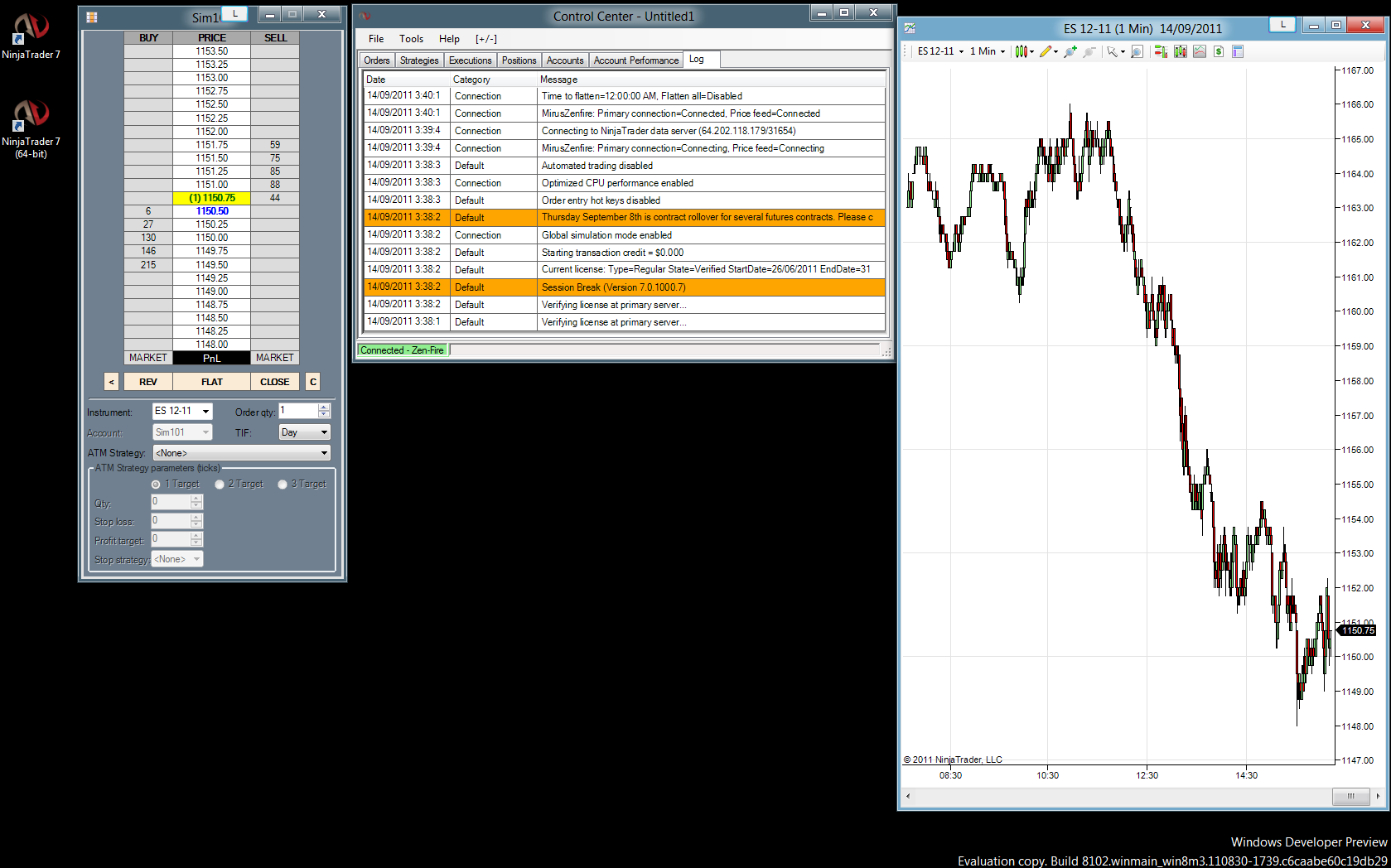
Task: Expand the cursor type dropdown arrow
Action: point(1123,52)
